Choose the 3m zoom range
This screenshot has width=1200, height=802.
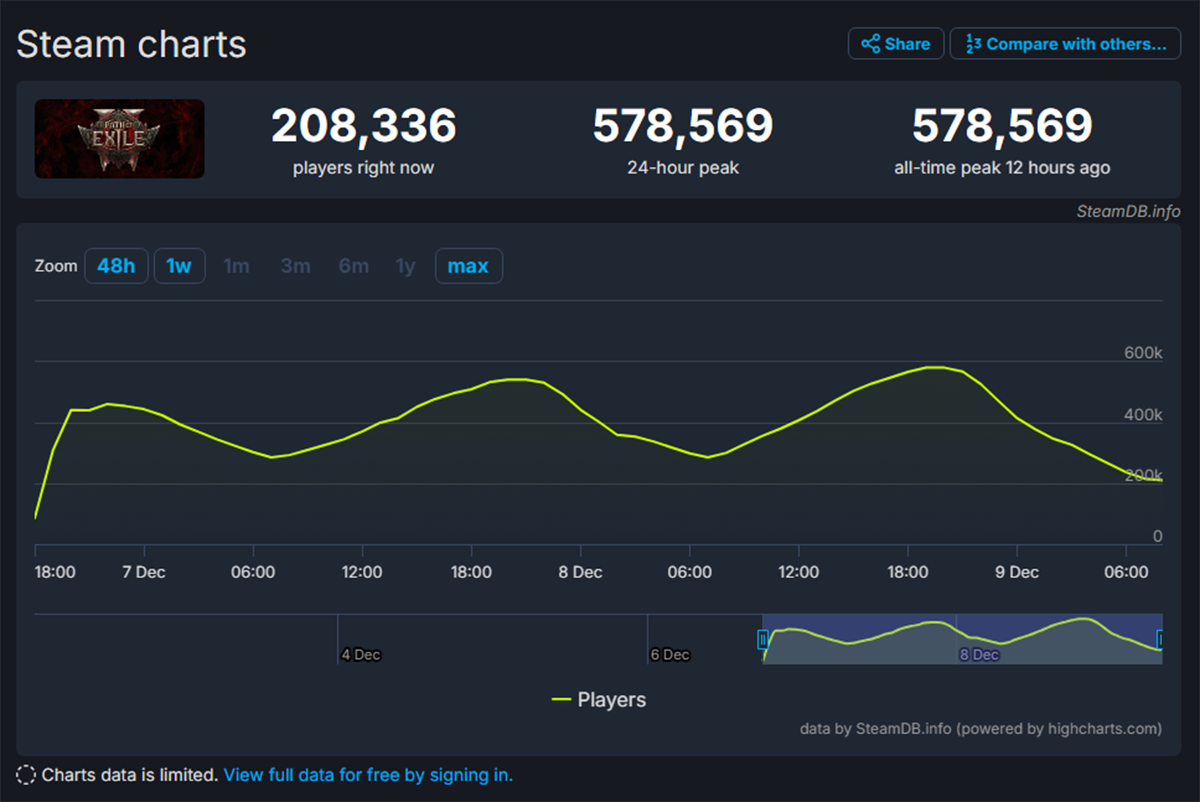(295, 265)
